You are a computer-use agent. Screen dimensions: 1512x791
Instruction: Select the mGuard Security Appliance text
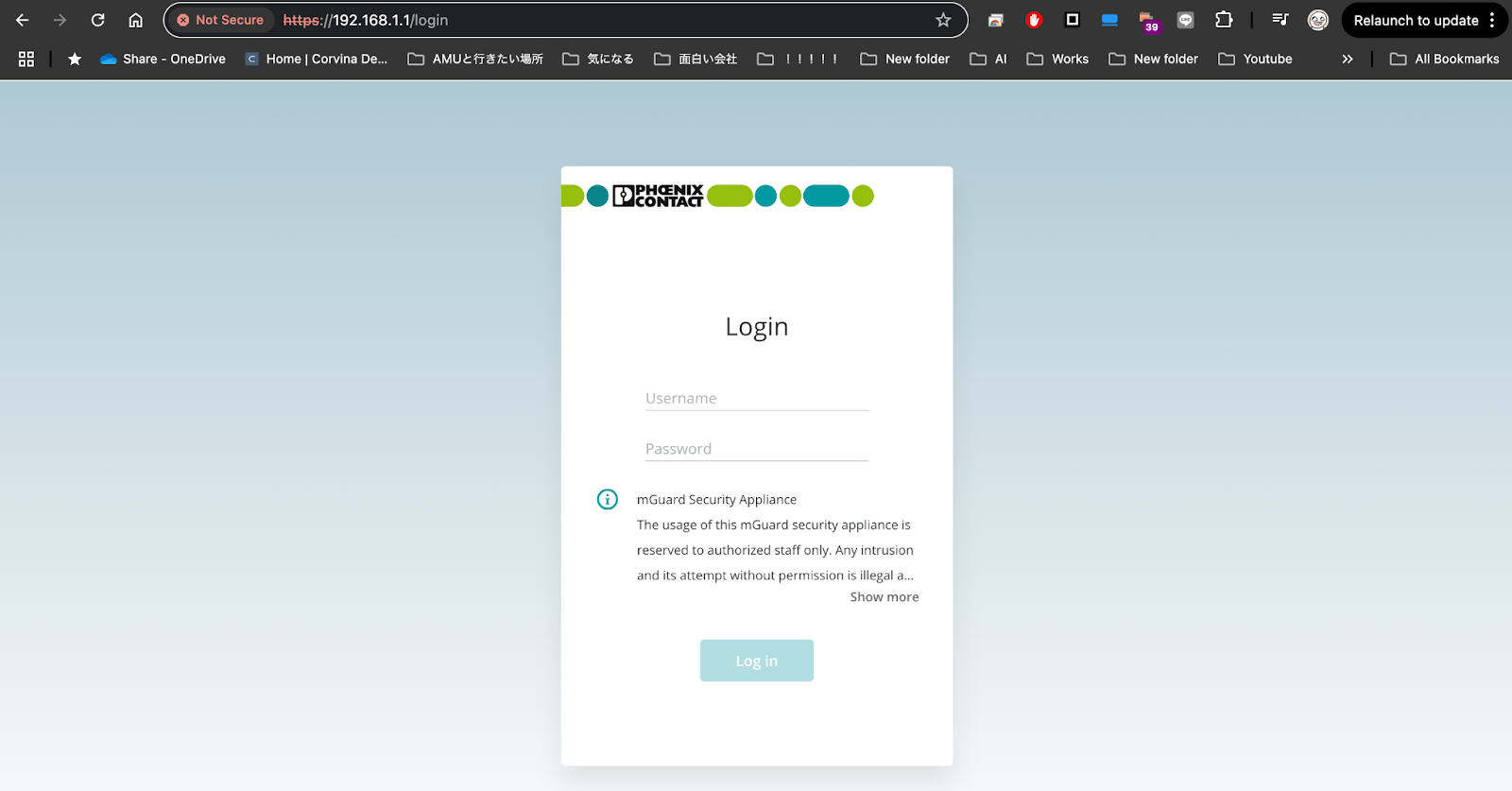[716, 500]
